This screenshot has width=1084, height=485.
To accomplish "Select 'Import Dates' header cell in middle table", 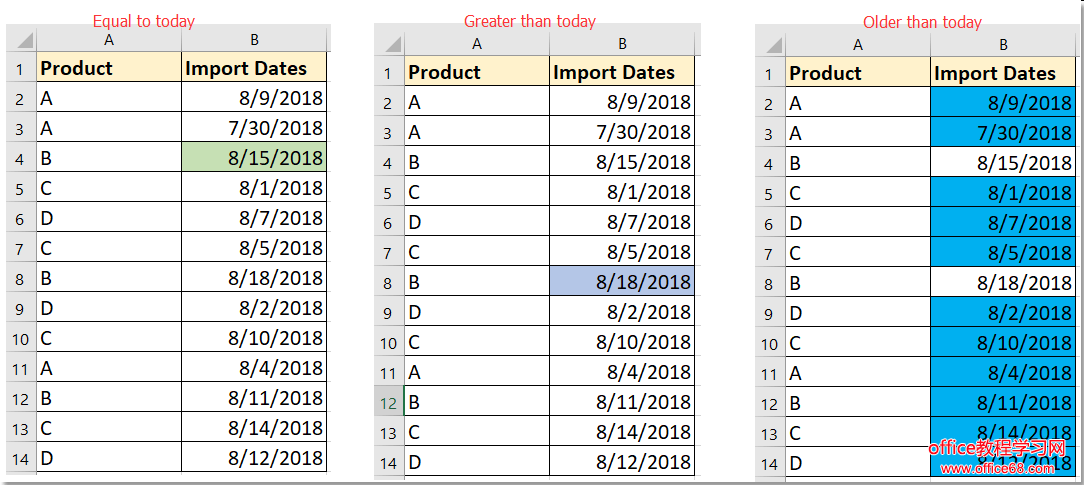I will point(621,72).
